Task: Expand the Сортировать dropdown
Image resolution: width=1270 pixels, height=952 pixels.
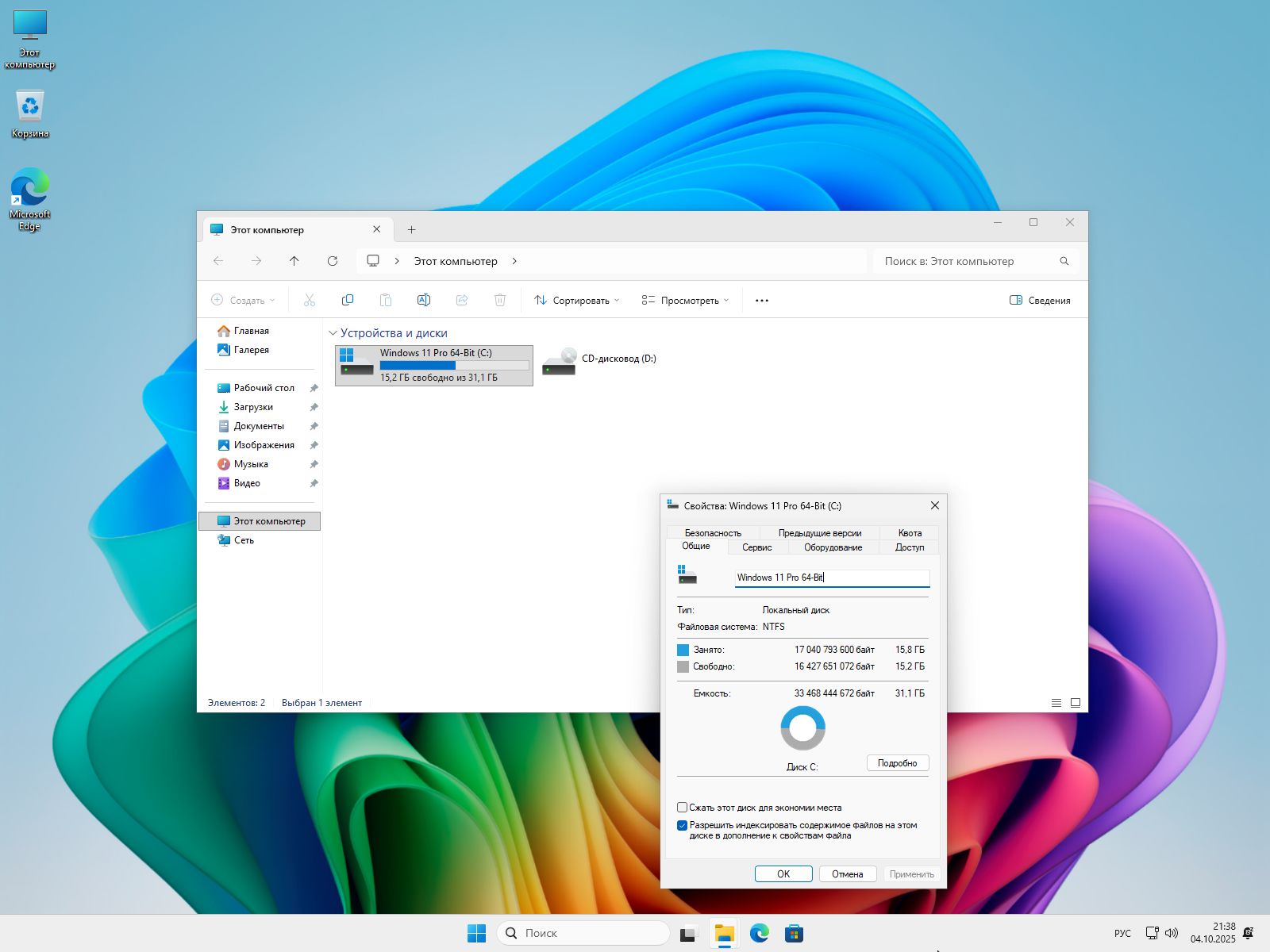Action: click(577, 301)
